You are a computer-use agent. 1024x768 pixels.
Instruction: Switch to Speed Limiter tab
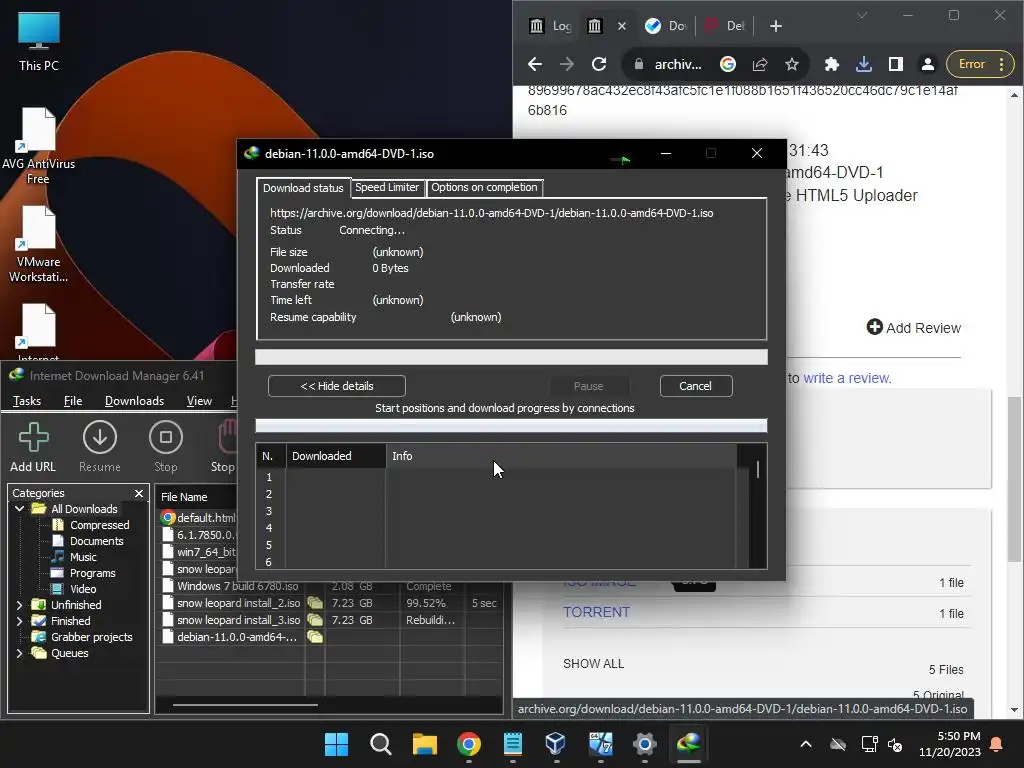(x=387, y=187)
